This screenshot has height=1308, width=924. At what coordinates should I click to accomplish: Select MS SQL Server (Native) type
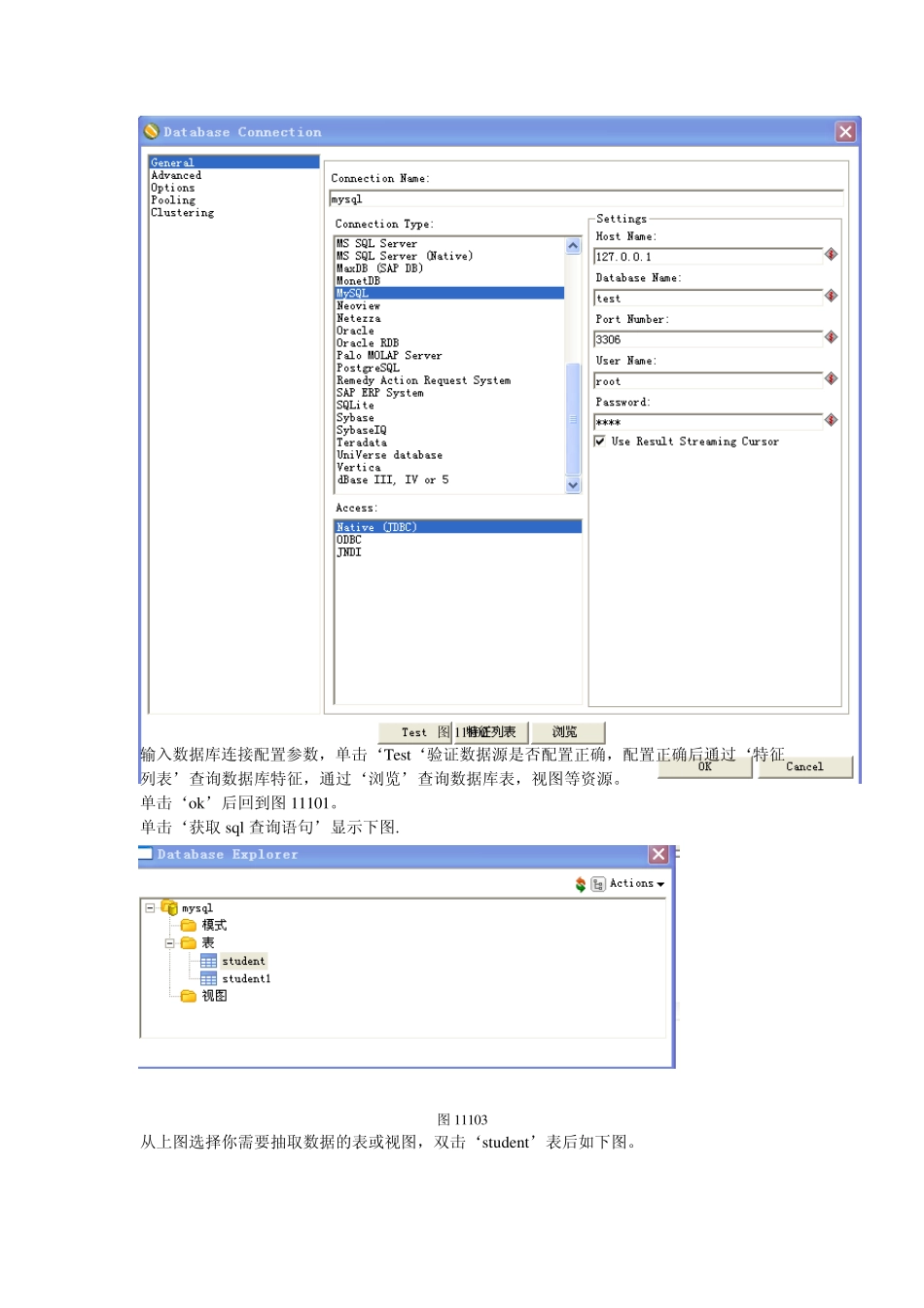click(x=405, y=257)
